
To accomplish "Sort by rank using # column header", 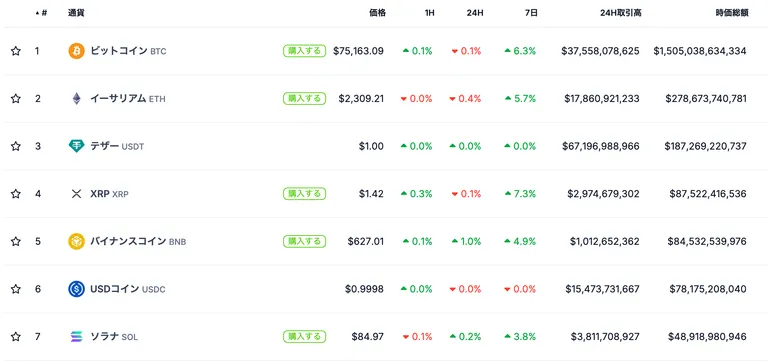I will click(42, 13).
